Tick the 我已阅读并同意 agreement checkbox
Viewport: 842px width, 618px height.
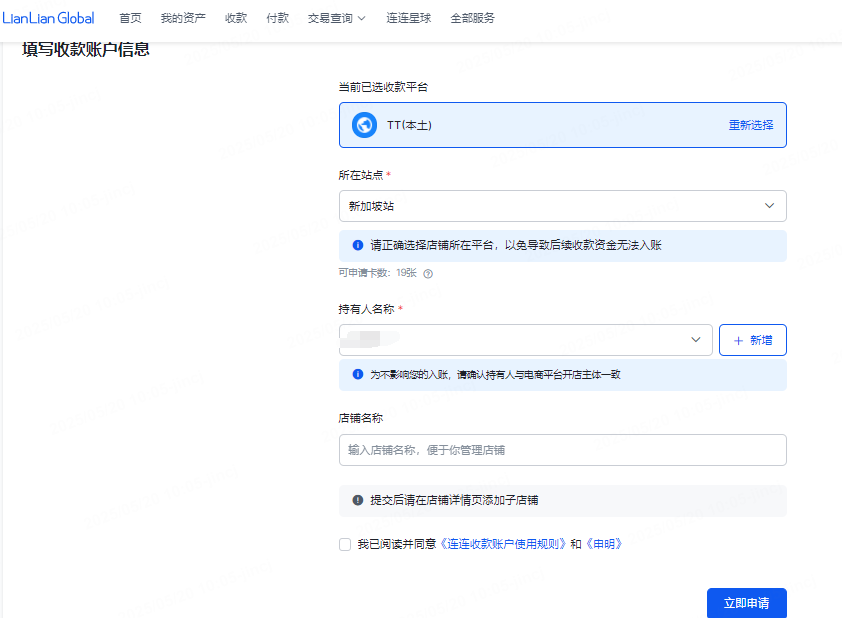click(x=345, y=545)
